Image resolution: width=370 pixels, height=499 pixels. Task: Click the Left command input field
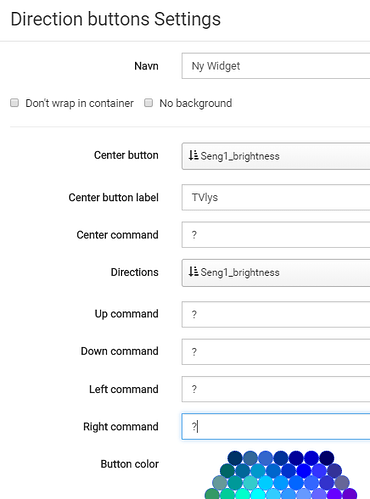click(276, 389)
